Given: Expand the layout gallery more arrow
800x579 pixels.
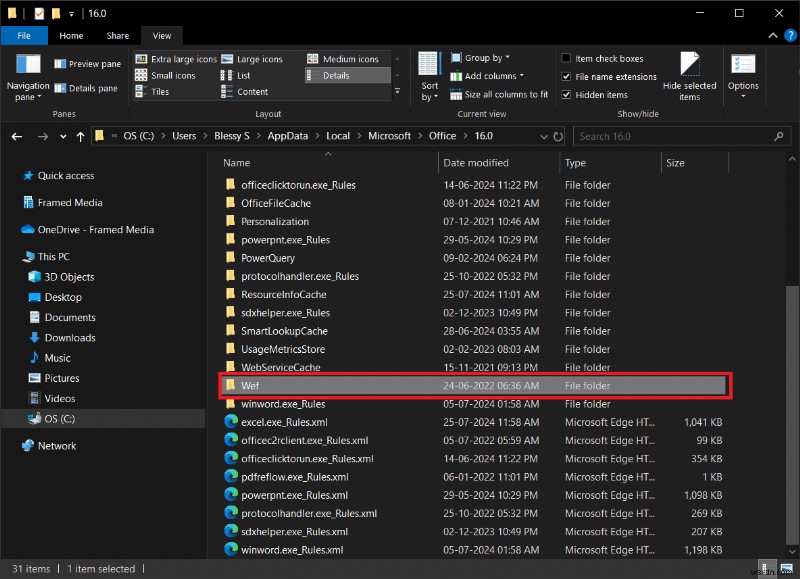Looking at the screenshot, I should pyautogui.click(x=397, y=91).
